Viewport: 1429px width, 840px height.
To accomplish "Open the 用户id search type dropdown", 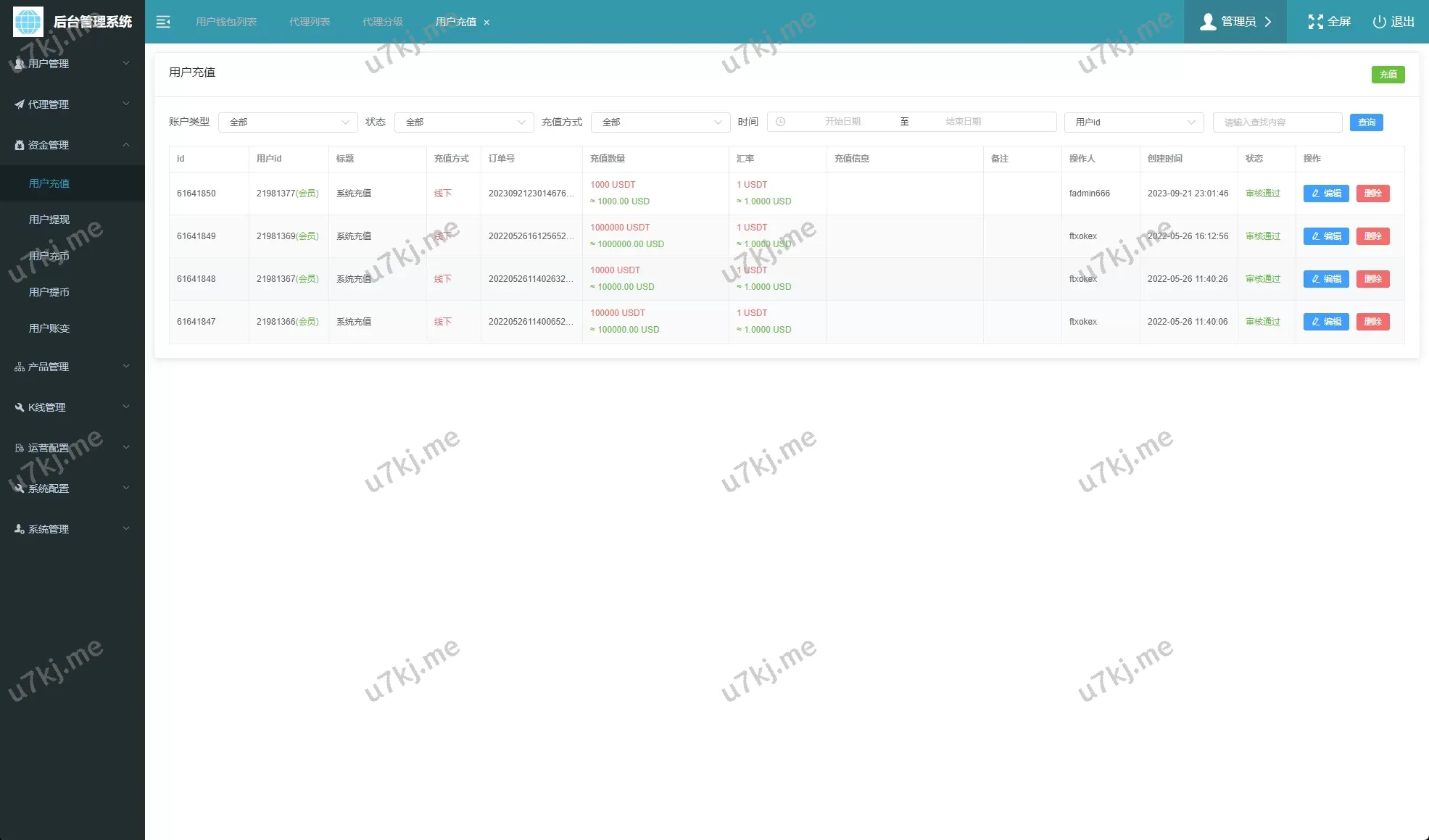I will tap(1133, 122).
